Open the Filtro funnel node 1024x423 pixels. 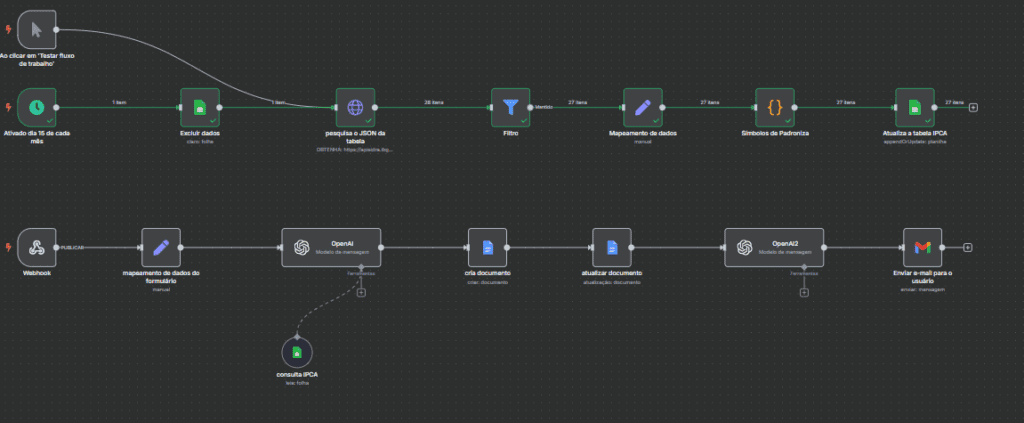510,107
